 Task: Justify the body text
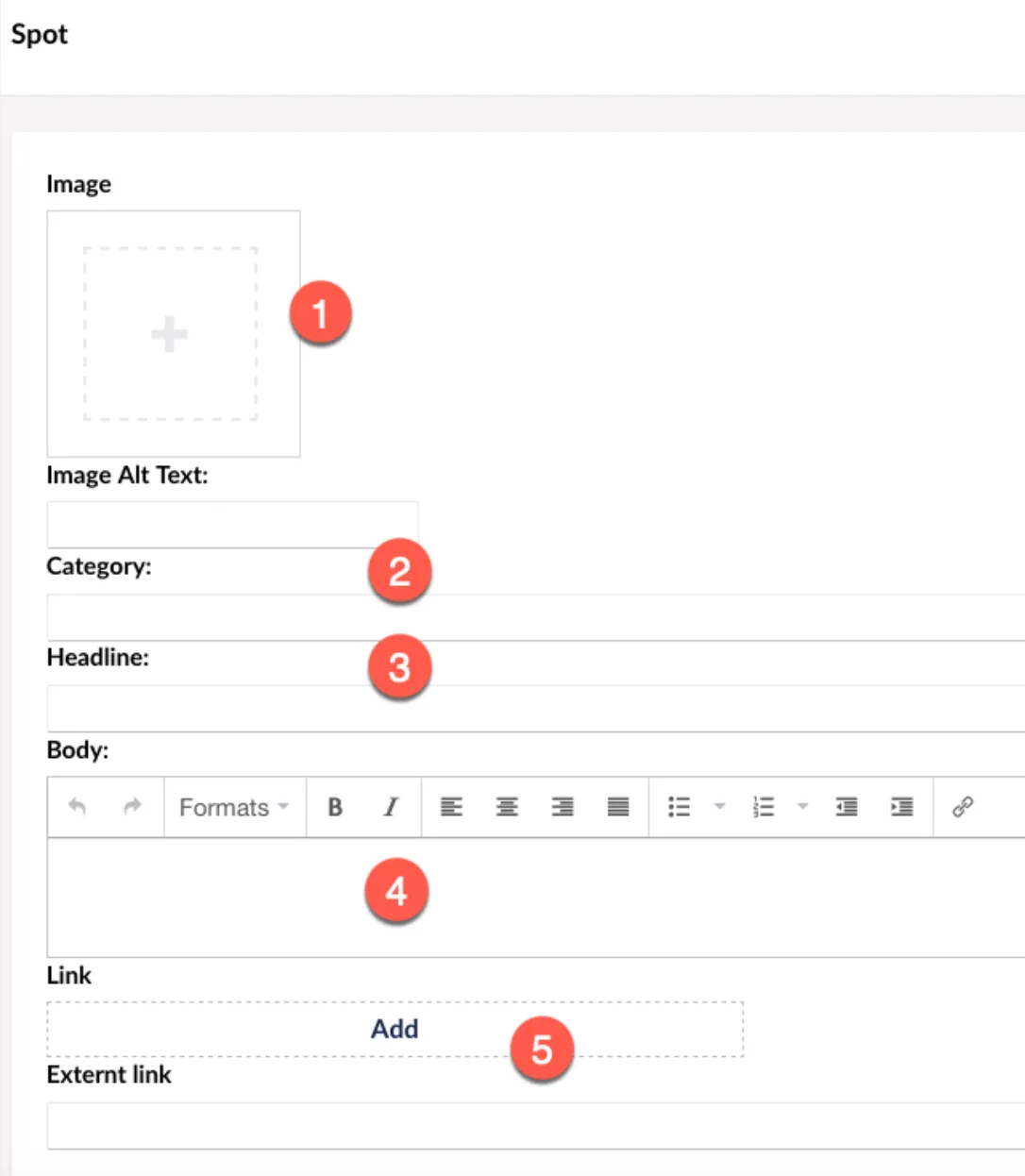coord(618,807)
